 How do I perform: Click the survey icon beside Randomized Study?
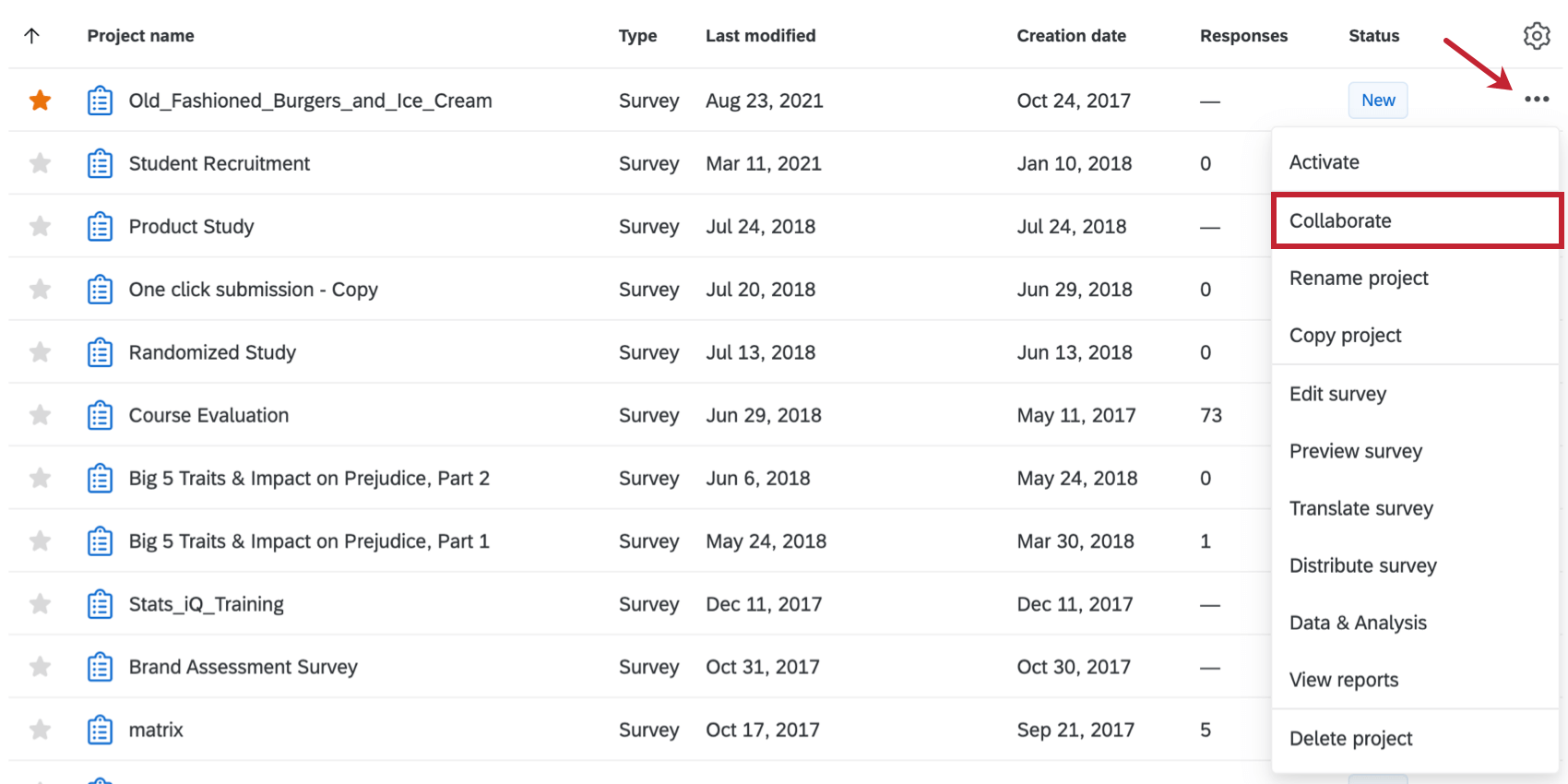100,352
